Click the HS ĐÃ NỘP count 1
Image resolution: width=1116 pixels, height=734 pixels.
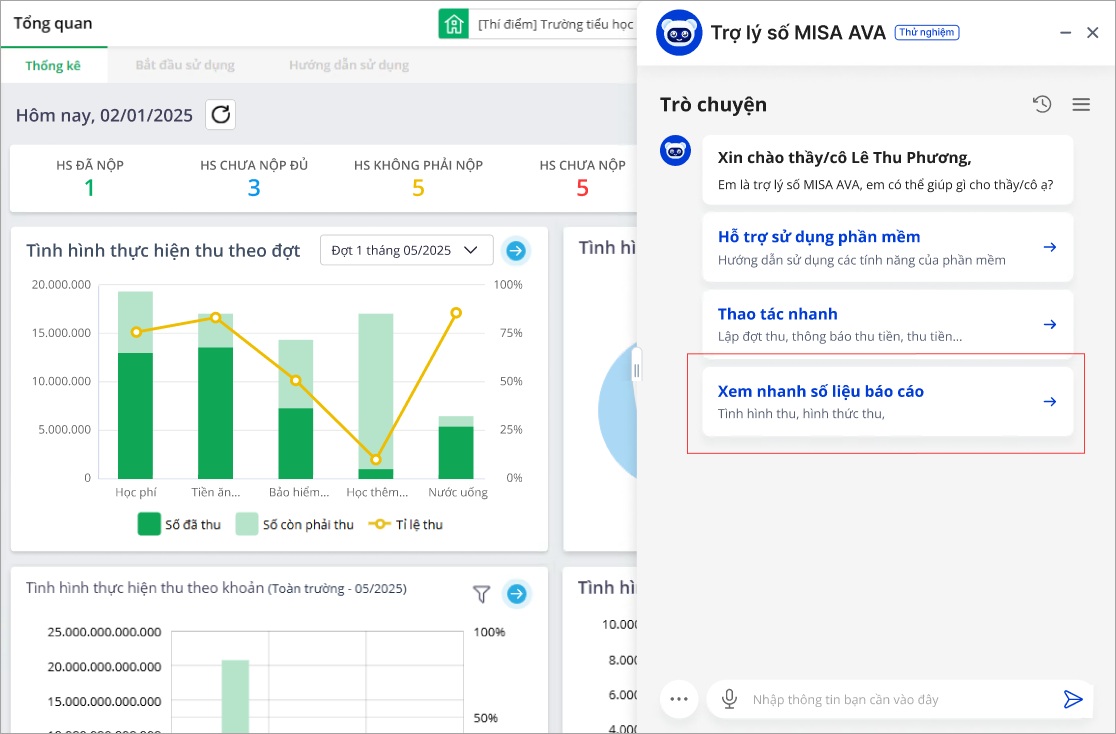tap(89, 188)
